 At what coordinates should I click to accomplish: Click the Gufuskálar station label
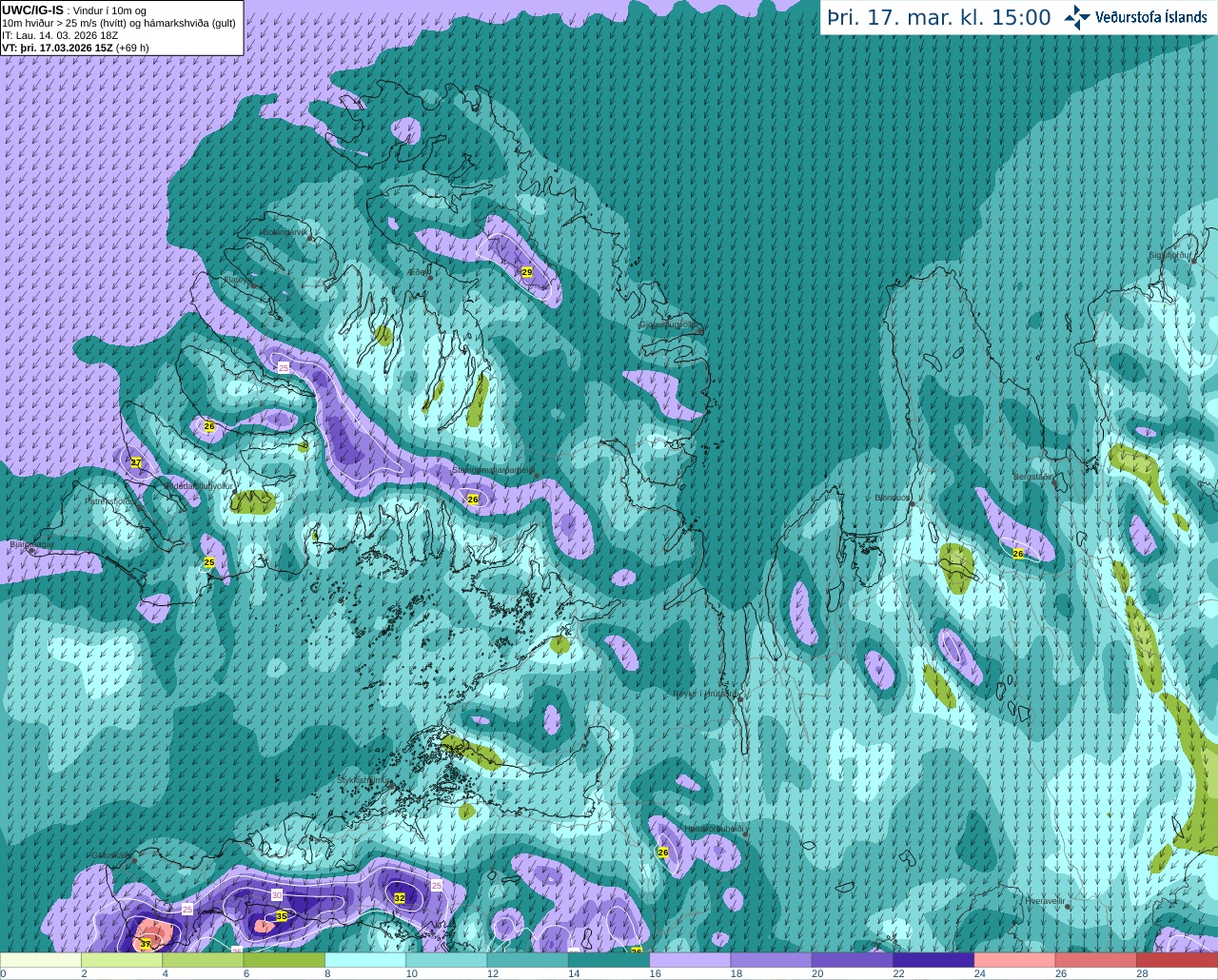[x=110, y=854]
